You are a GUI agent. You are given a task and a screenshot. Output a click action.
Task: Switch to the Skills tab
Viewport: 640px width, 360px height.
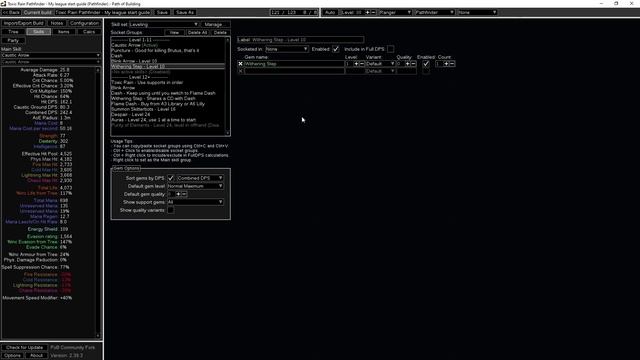(38, 31)
